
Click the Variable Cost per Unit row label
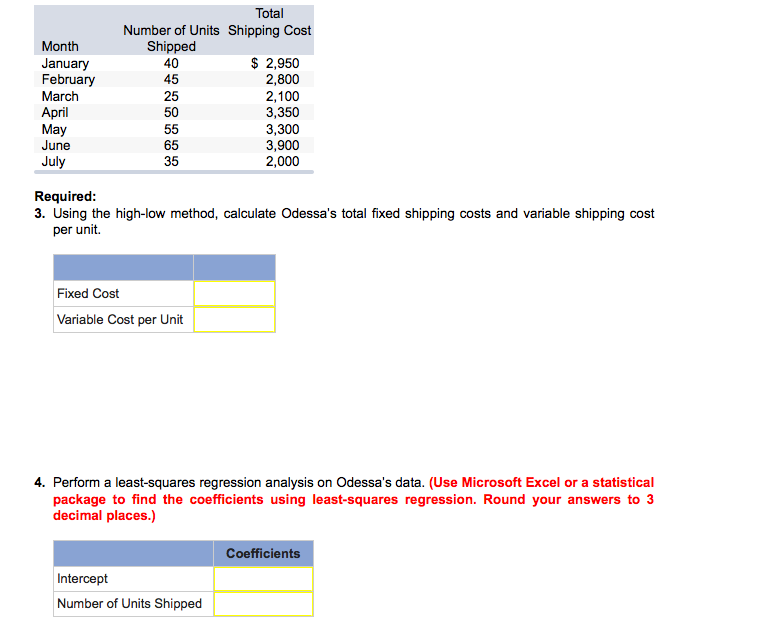(120, 320)
